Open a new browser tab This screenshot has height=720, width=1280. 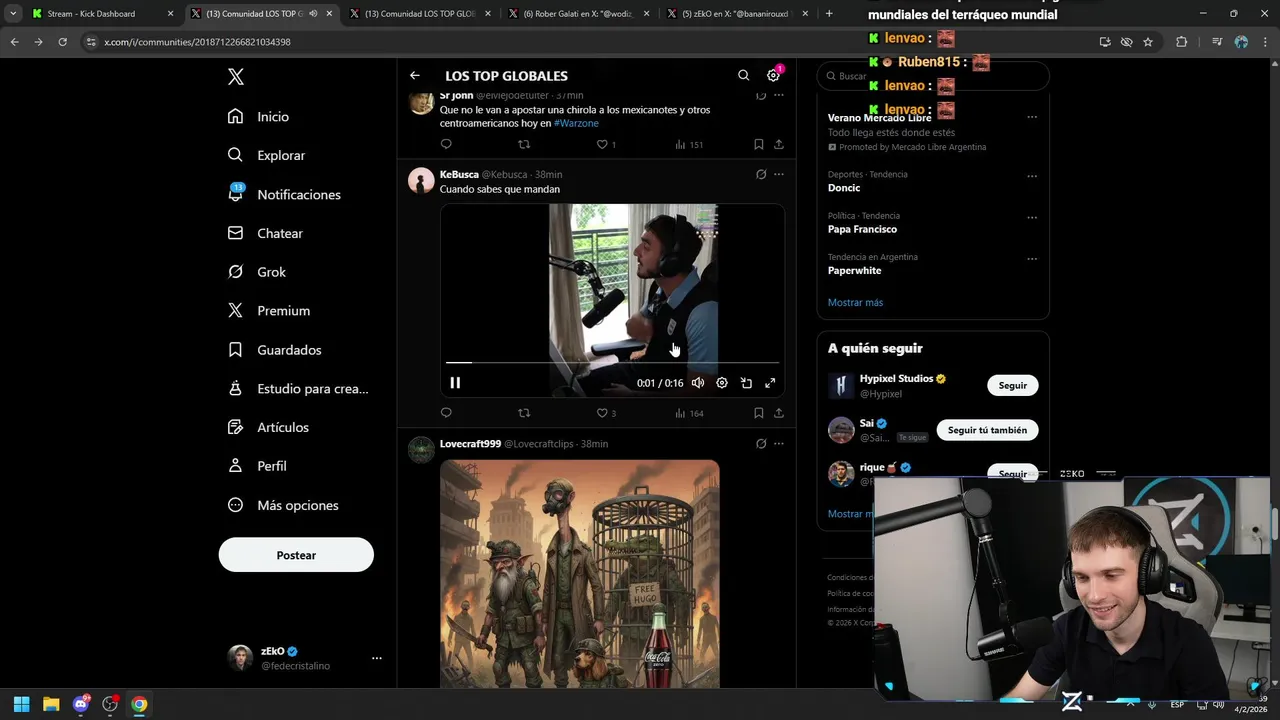click(x=829, y=14)
